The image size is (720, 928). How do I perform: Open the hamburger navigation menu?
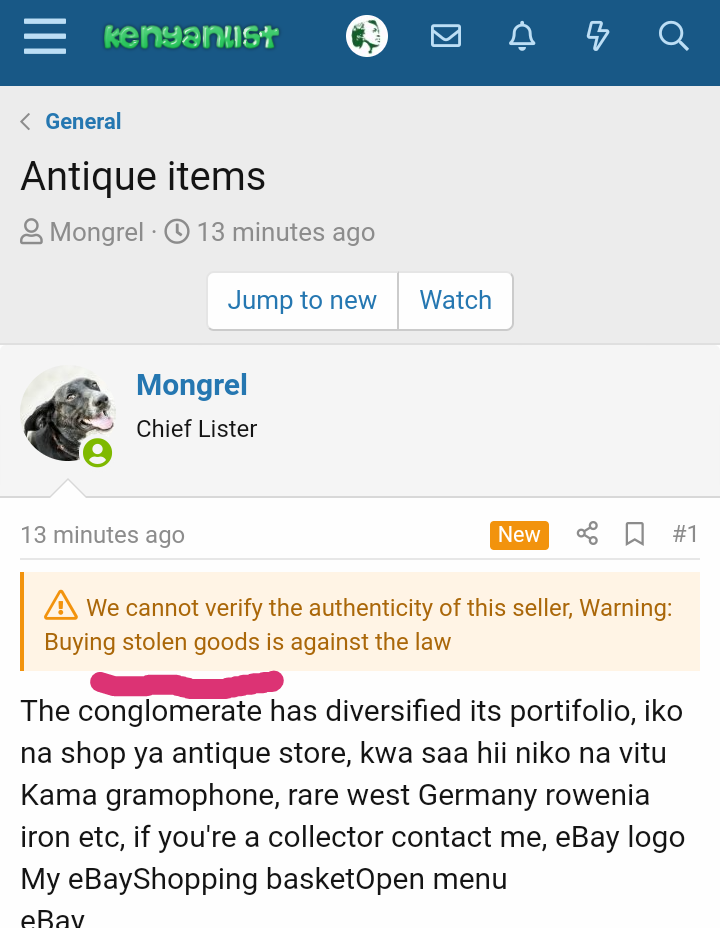(x=44, y=38)
